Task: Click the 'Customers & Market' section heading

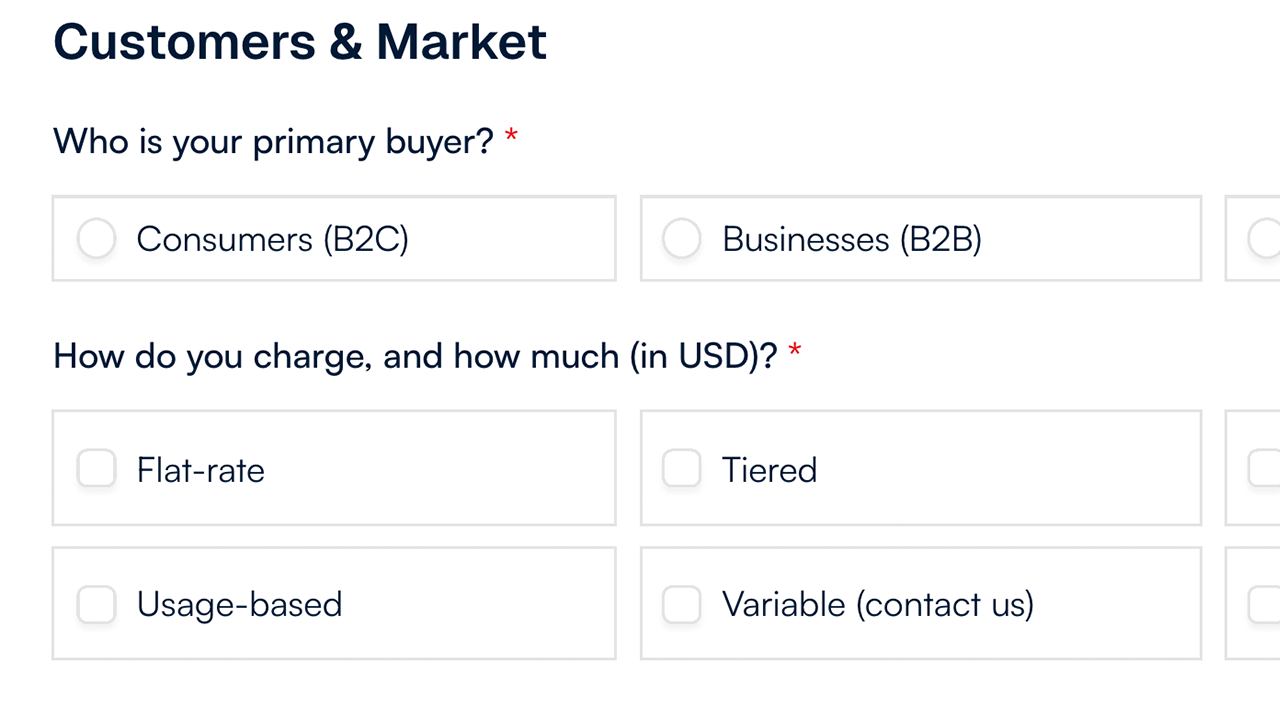Action: point(300,42)
